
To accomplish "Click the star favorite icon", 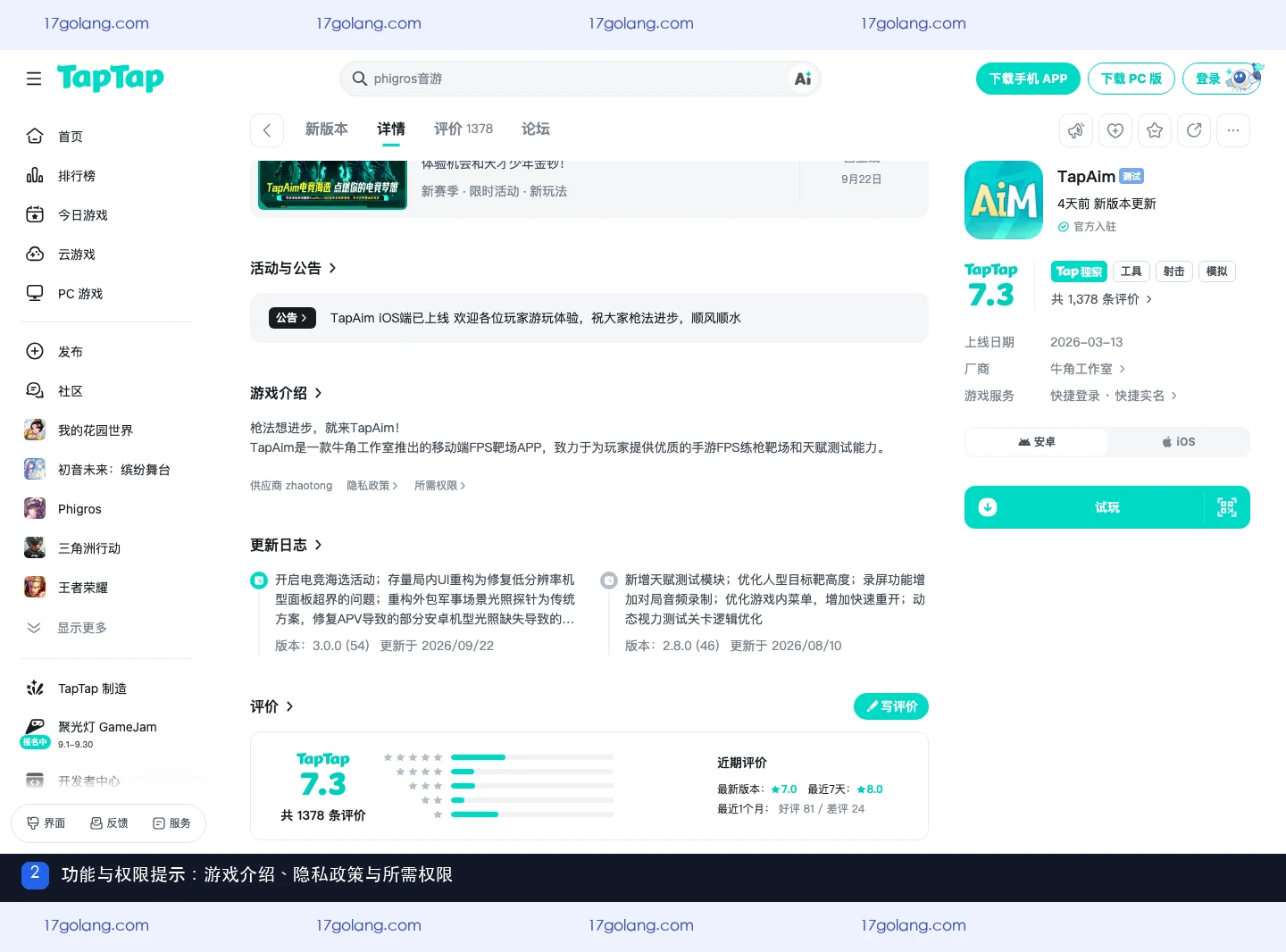I will point(1155,130).
